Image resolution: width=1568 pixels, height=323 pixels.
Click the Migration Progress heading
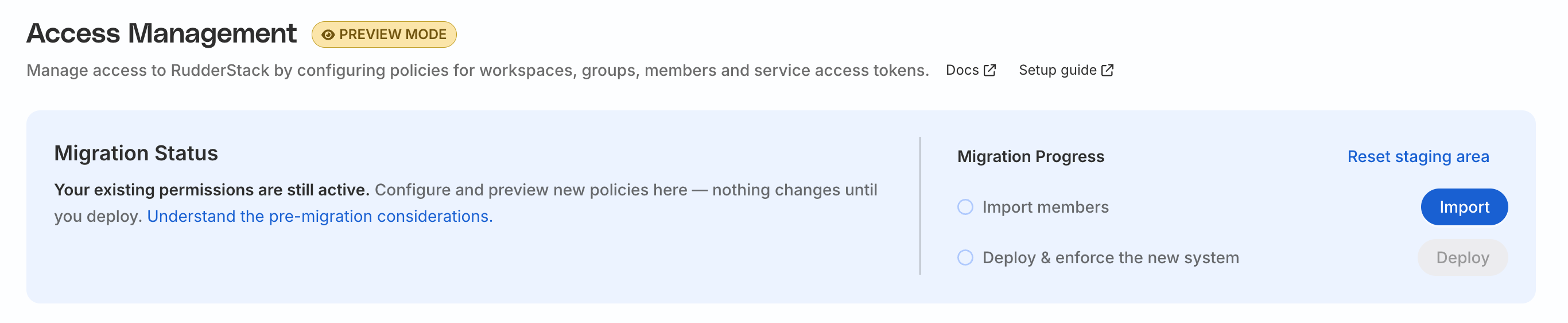point(1030,157)
